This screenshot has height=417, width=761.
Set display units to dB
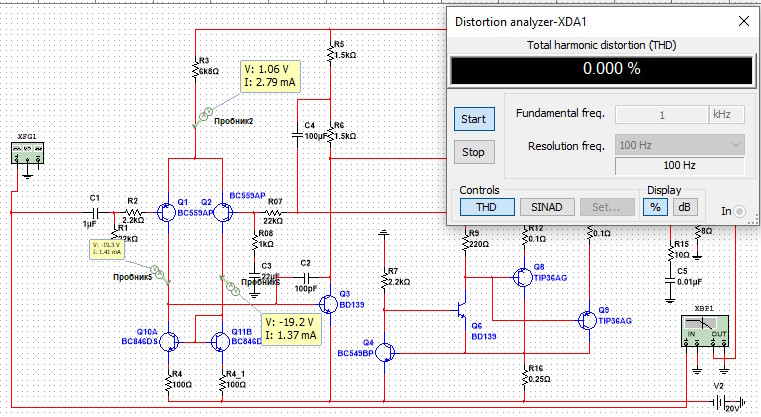coord(685,207)
